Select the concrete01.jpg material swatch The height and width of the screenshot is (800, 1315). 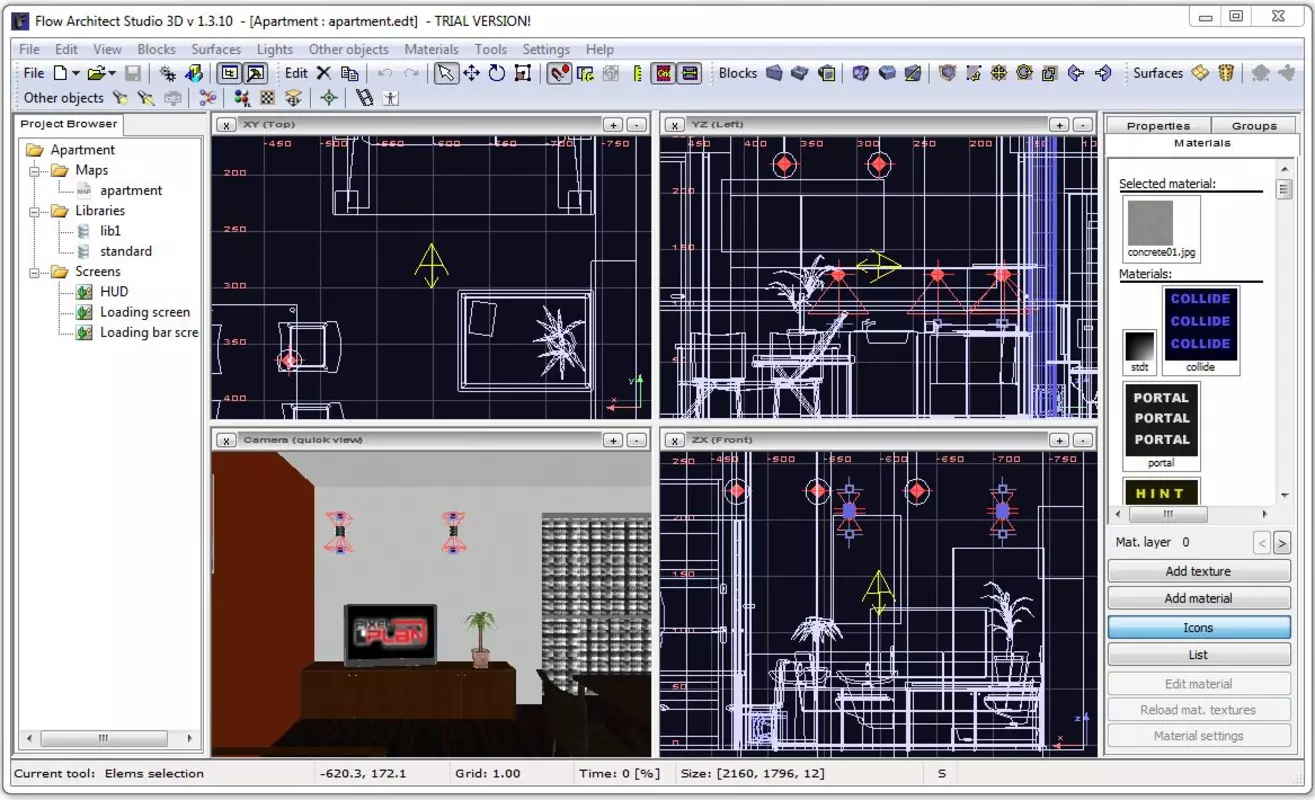[1161, 229]
